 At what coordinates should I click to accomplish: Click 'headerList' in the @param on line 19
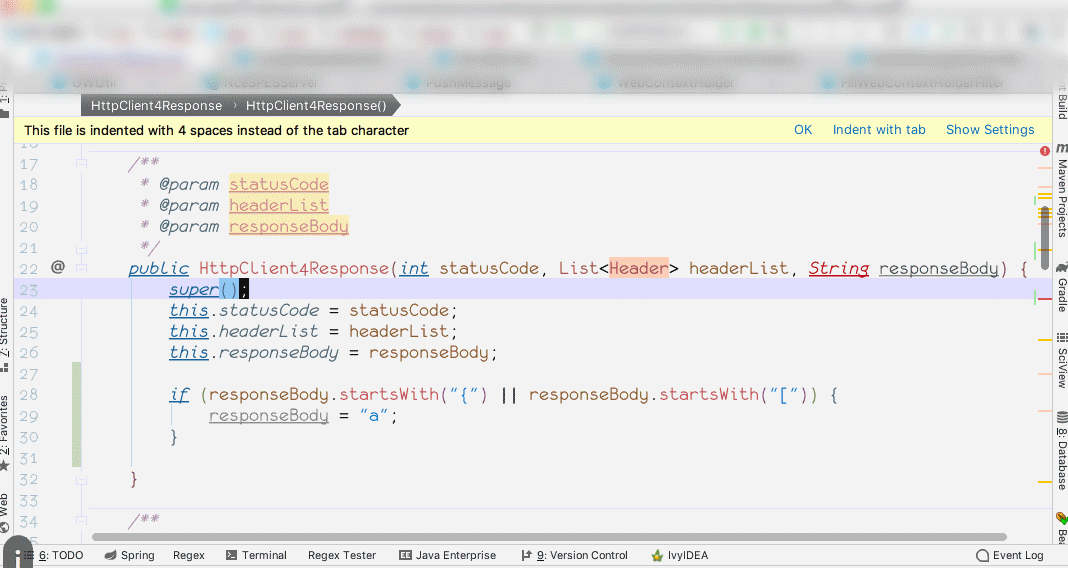[279, 205]
